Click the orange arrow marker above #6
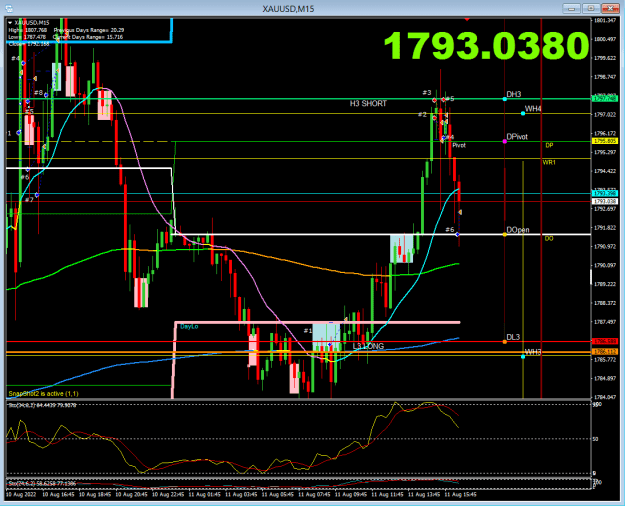Image resolution: width=625 pixels, height=506 pixels. [x=460, y=213]
